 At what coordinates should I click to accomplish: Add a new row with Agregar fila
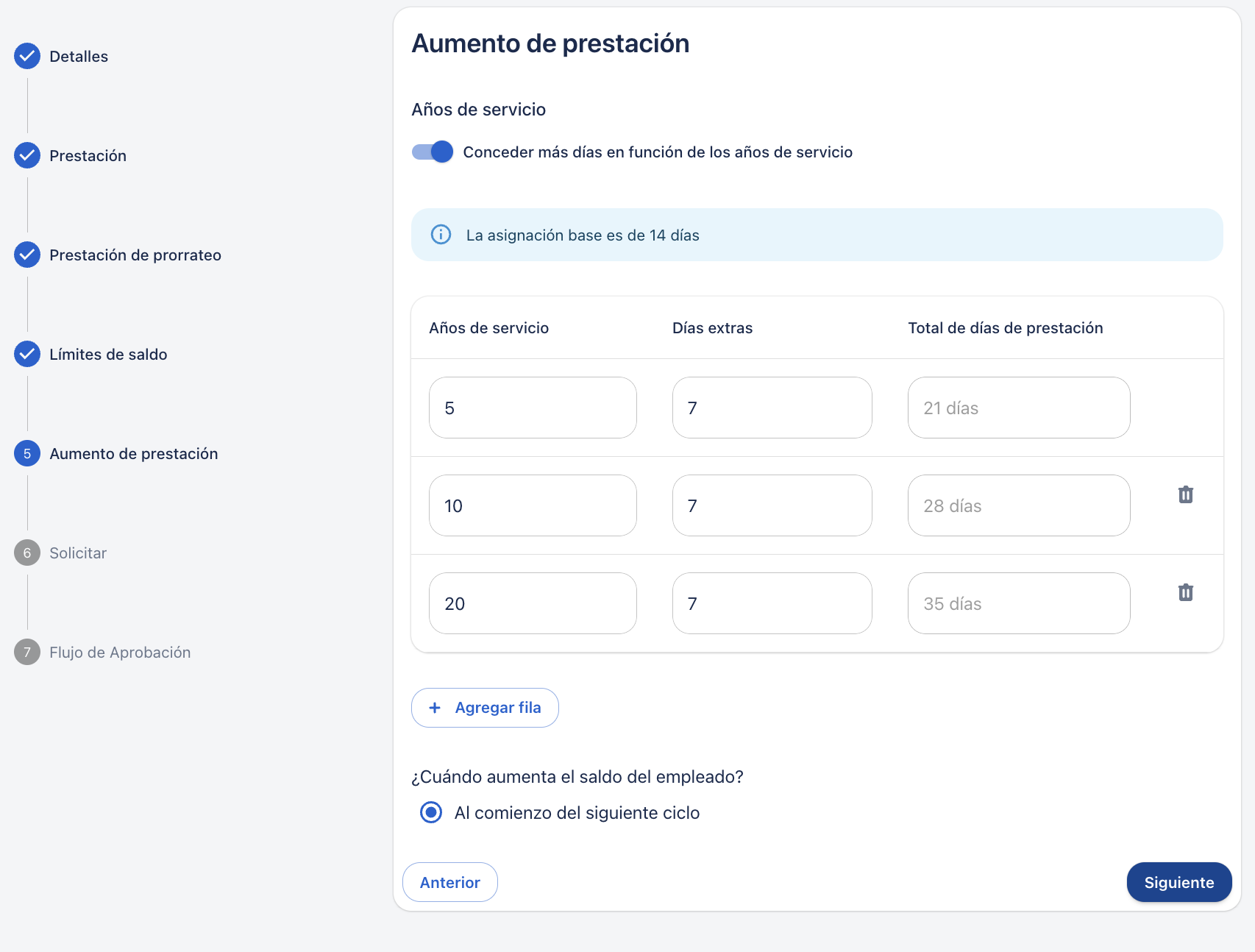[x=485, y=708]
